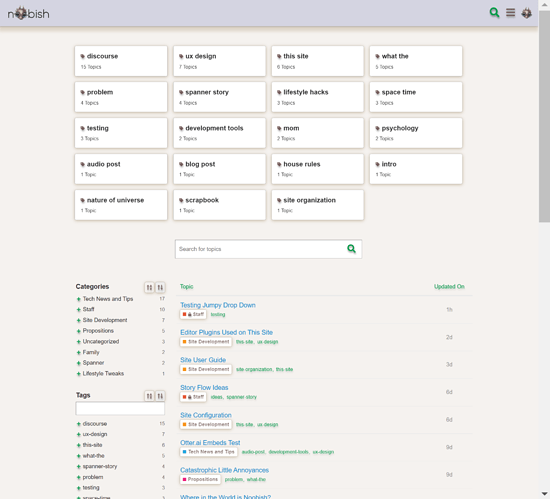Open the problem tag card
Viewport: 550px width, 499px height.
coord(121,97)
